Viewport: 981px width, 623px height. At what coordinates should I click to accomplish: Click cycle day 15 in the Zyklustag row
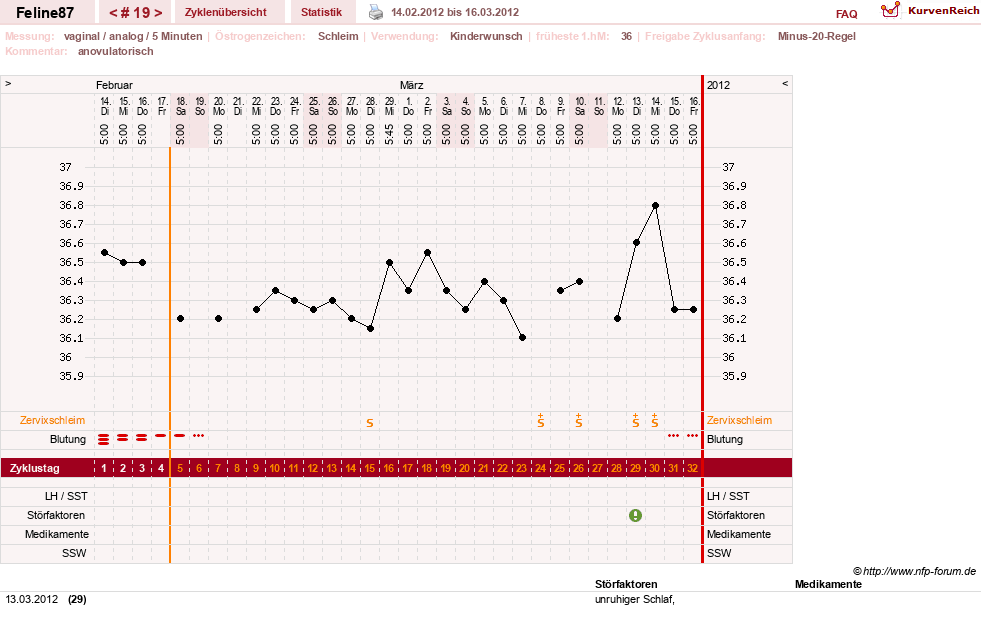370,468
